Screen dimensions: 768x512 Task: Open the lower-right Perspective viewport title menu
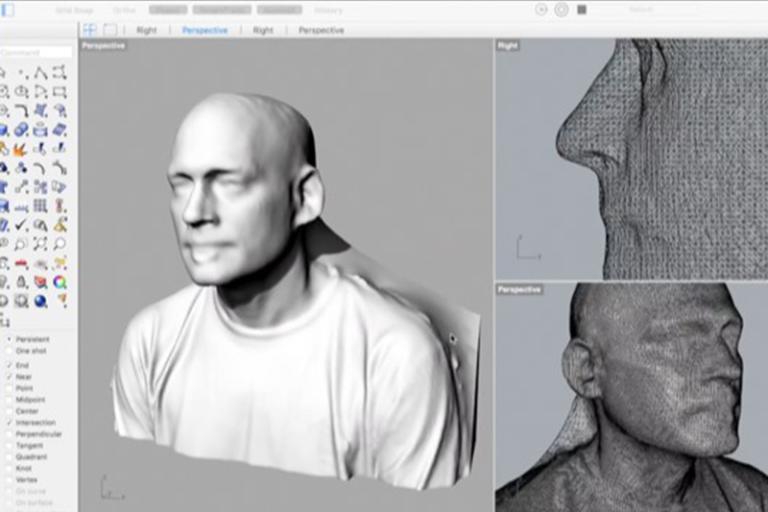click(519, 290)
